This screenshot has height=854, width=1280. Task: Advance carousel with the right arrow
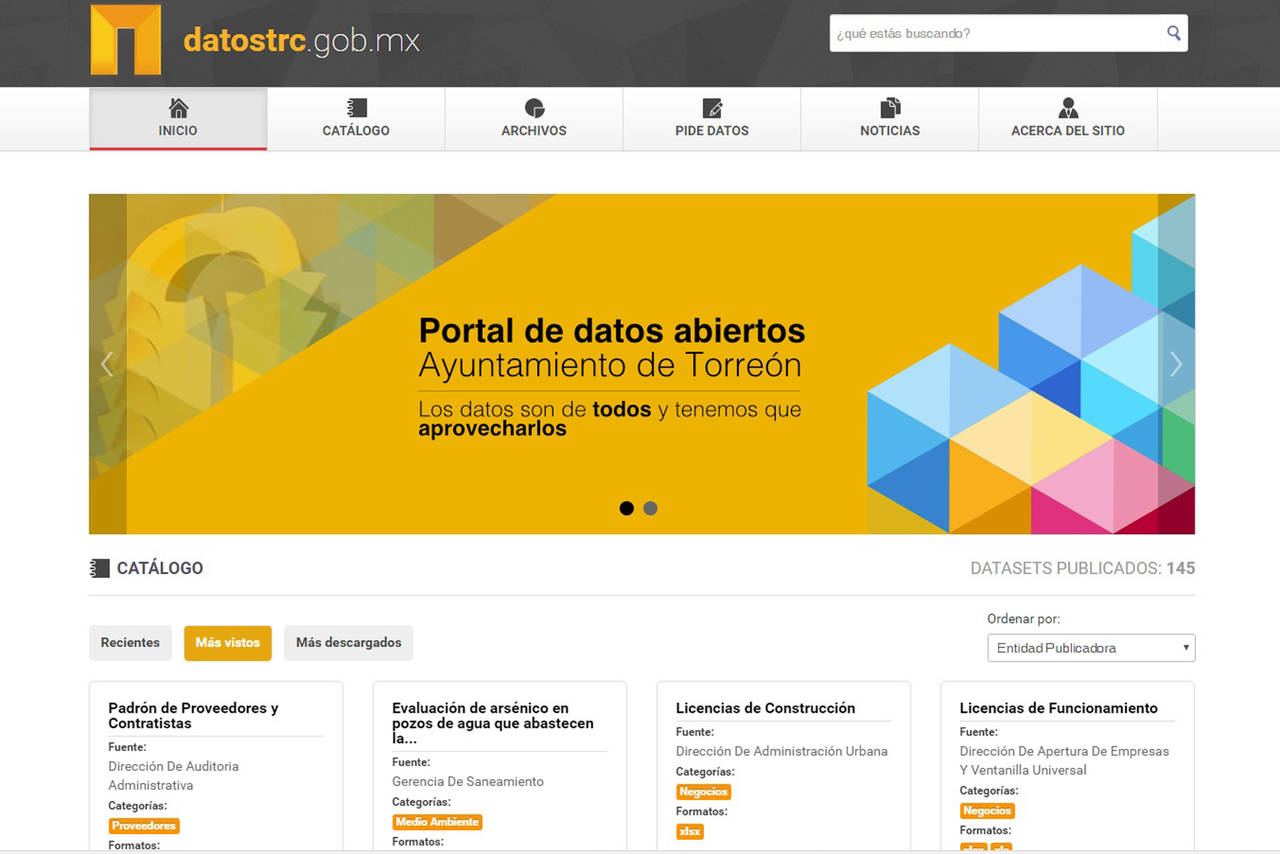pos(1176,365)
